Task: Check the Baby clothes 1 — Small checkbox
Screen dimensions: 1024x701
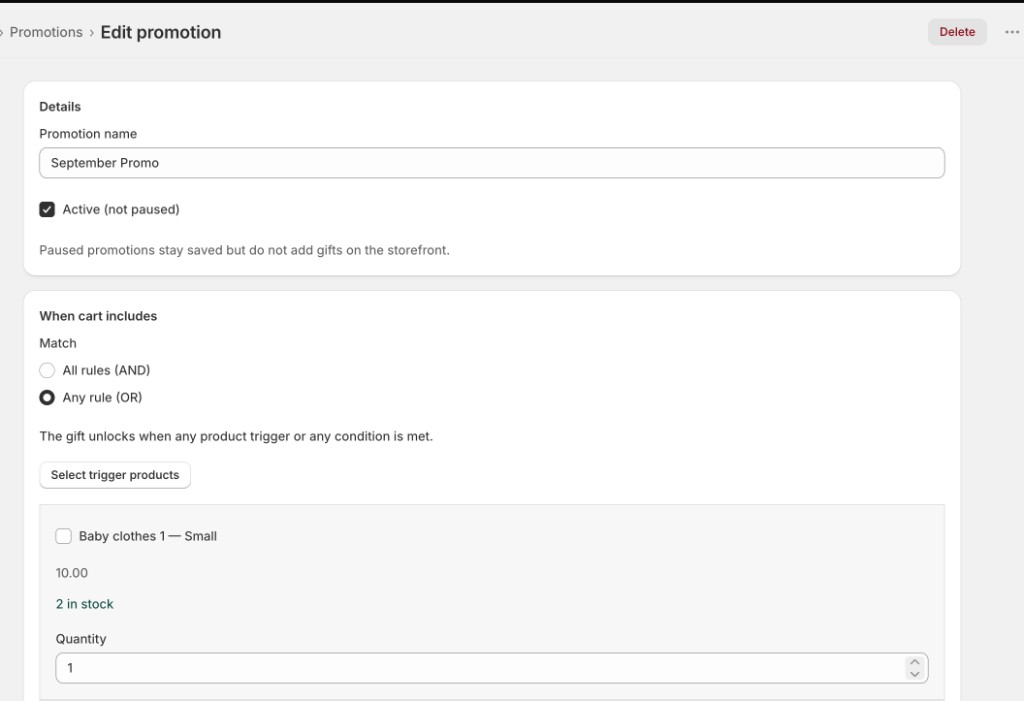Action: (63, 536)
